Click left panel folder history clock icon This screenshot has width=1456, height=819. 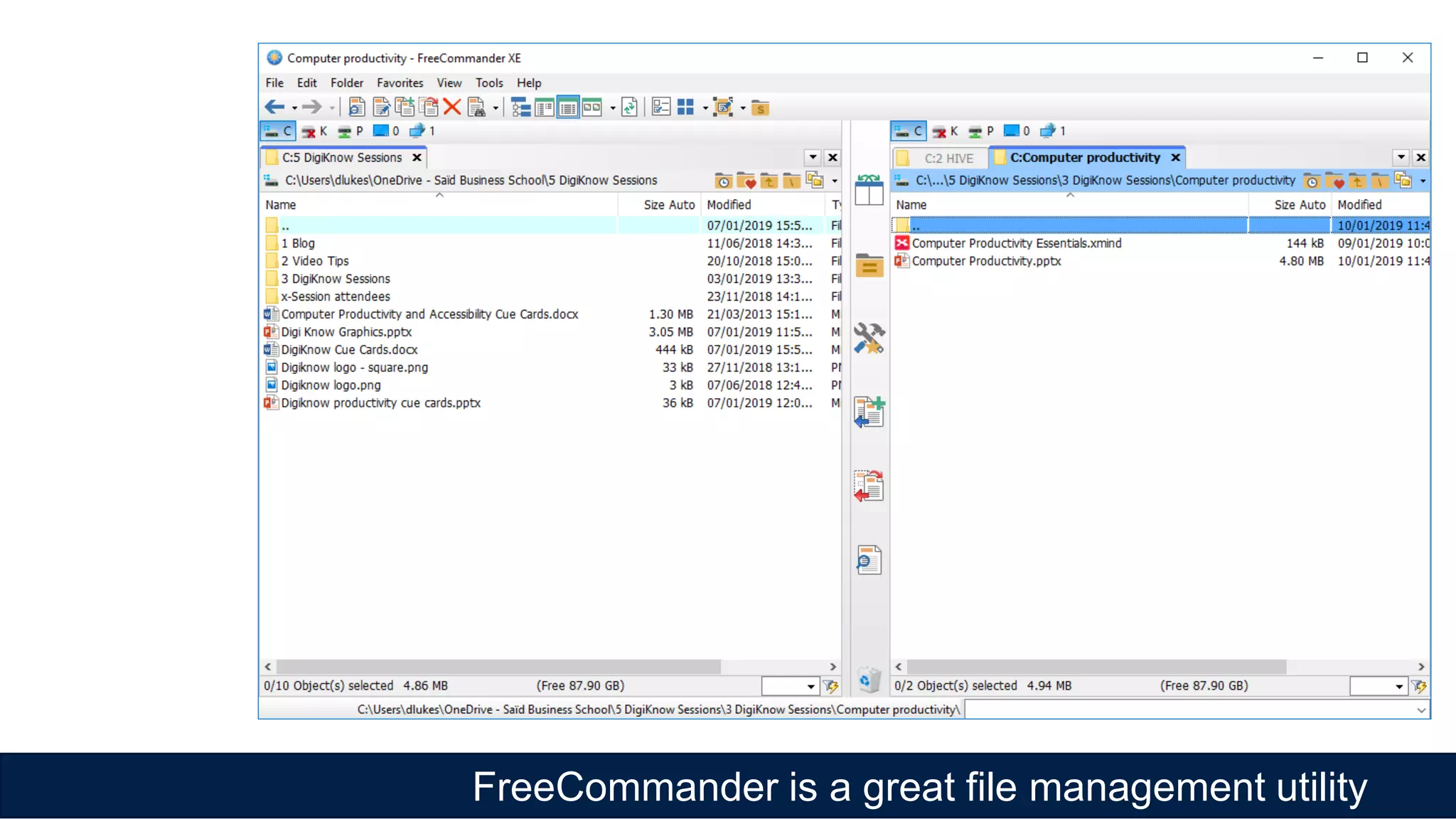pyautogui.click(x=723, y=181)
